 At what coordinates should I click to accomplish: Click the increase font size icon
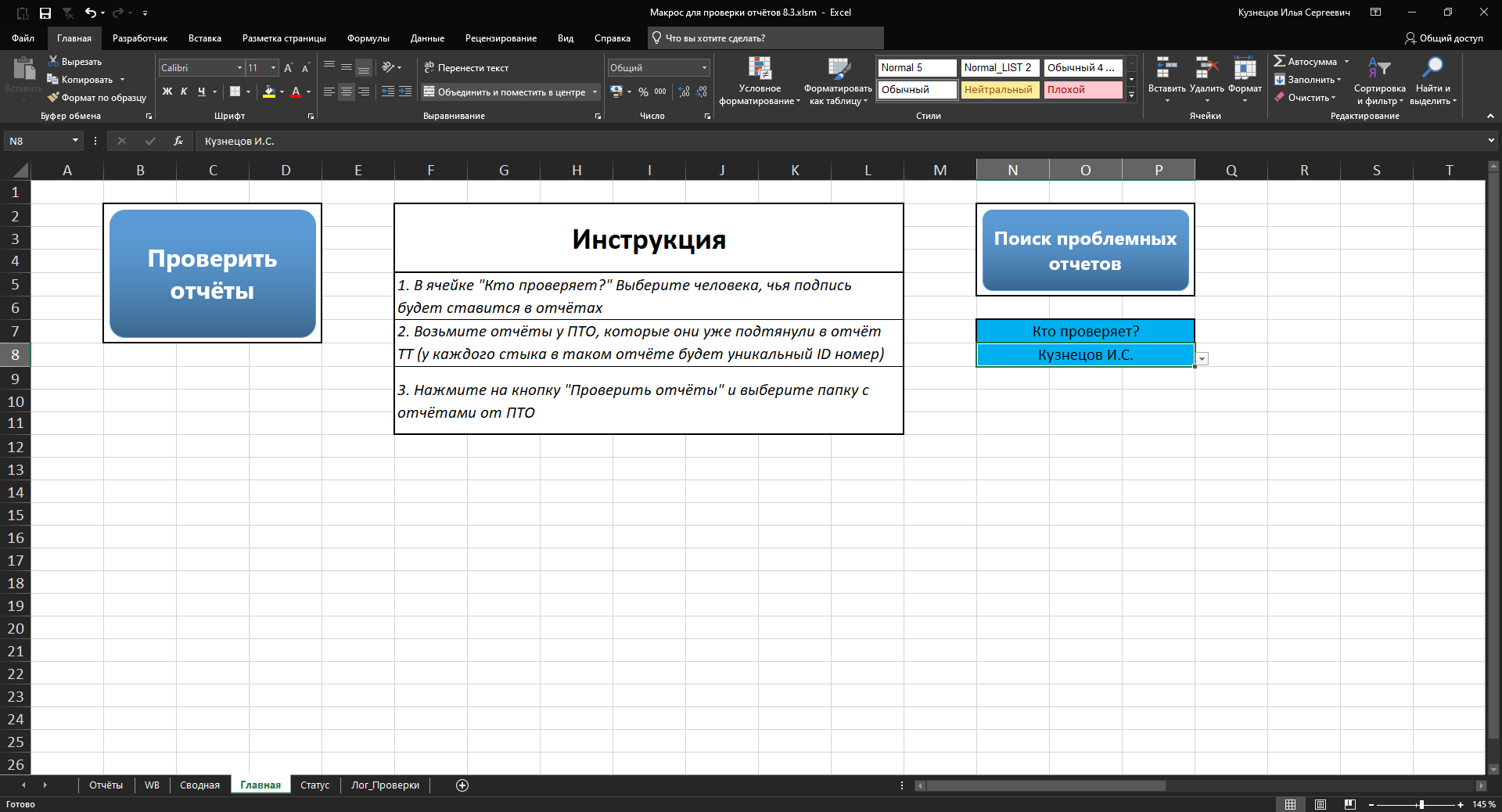(x=289, y=68)
